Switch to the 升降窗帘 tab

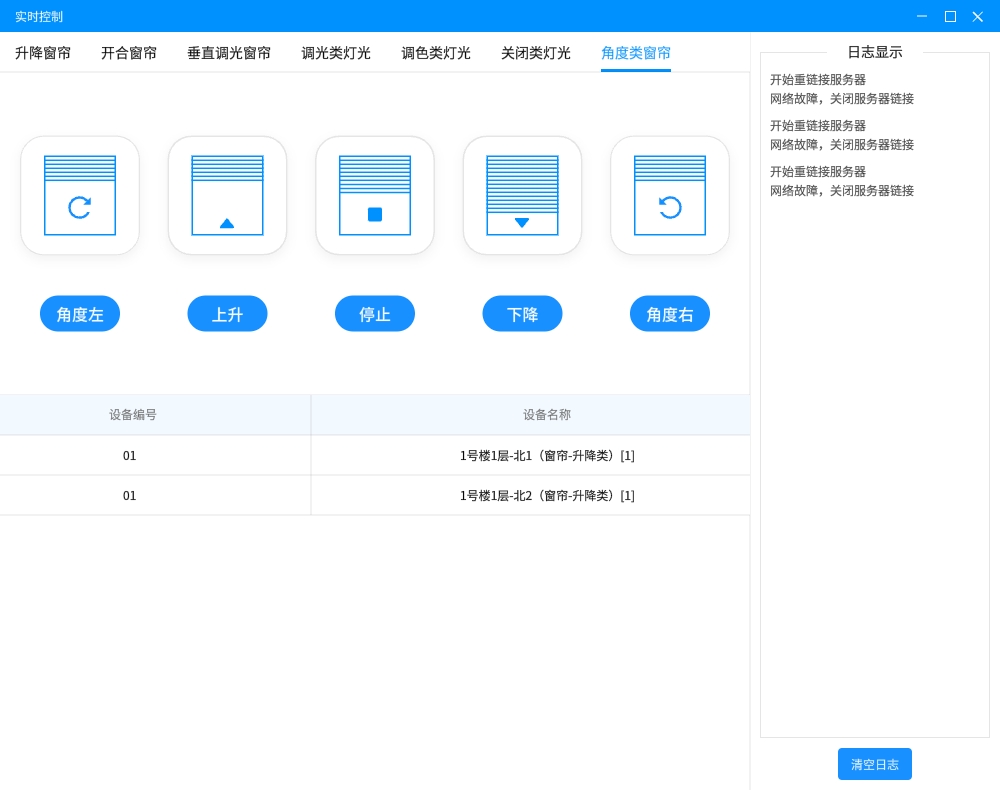pos(43,53)
